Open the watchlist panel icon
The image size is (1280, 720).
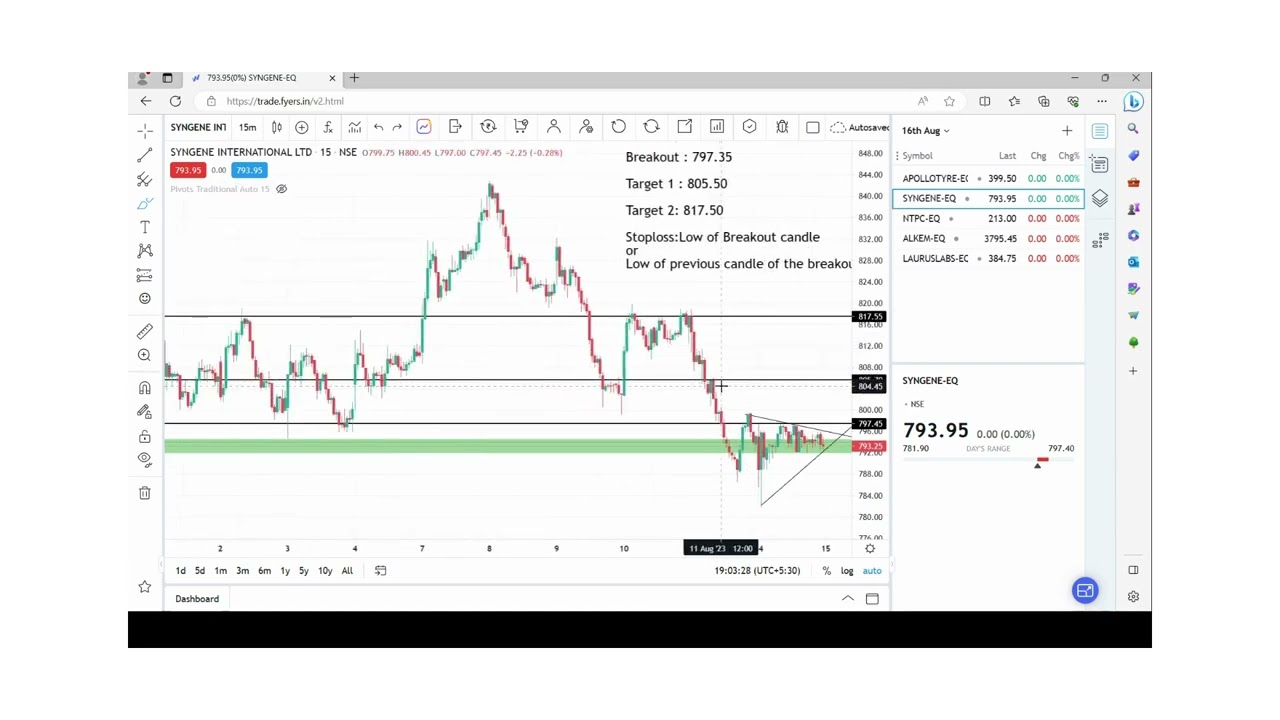pyautogui.click(x=1100, y=131)
